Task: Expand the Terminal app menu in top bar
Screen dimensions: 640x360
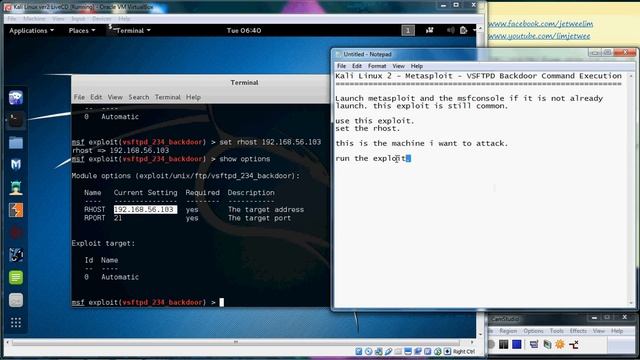Action: (x=131, y=31)
